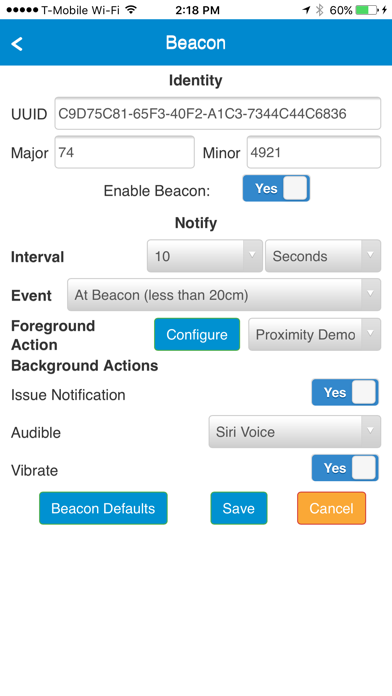The width and height of the screenshot is (392, 696).
Task: Tap the Bluetooth icon in the status bar
Action: [319, 10]
